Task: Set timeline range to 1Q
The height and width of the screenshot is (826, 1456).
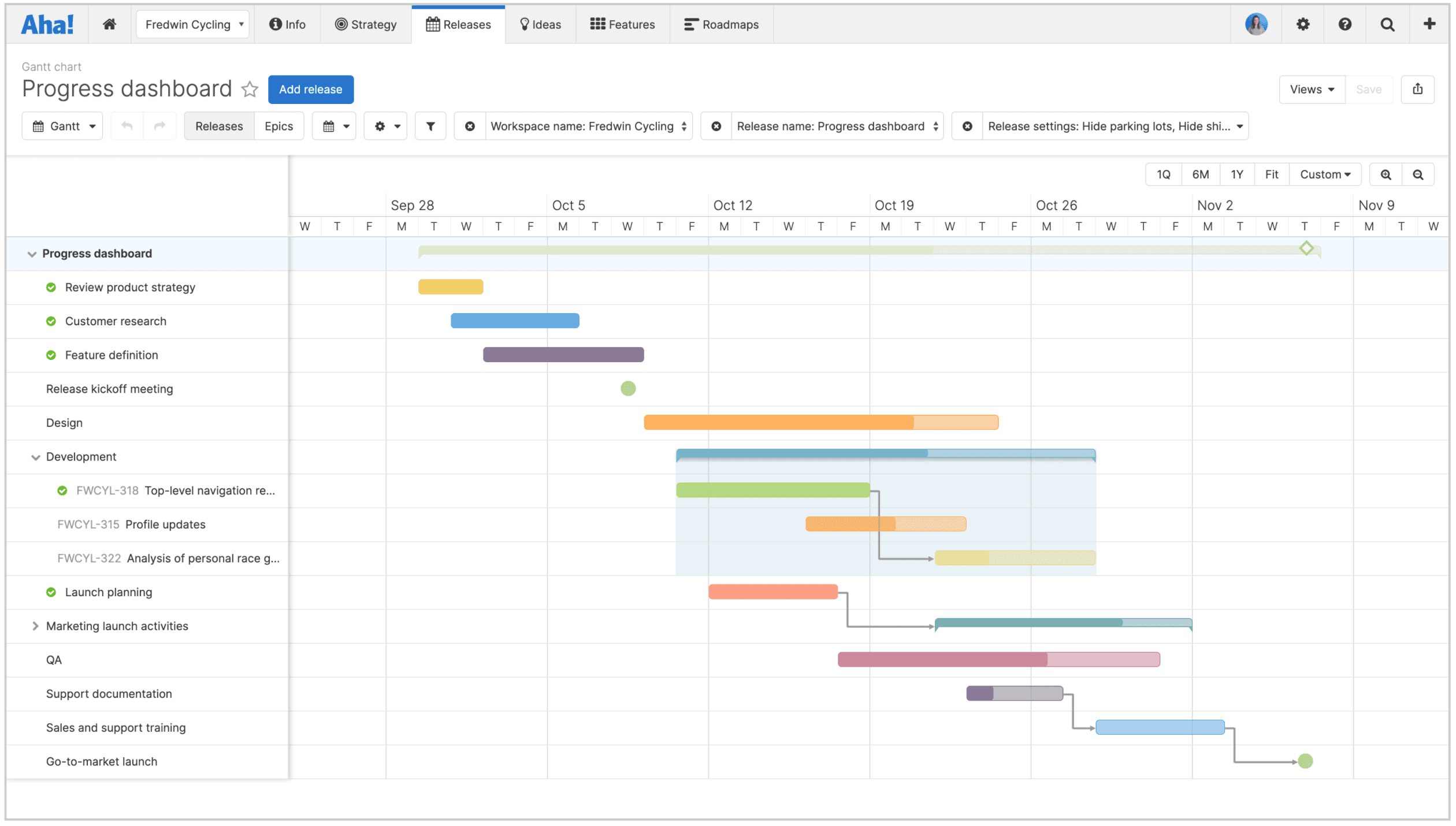Action: coord(1164,174)
